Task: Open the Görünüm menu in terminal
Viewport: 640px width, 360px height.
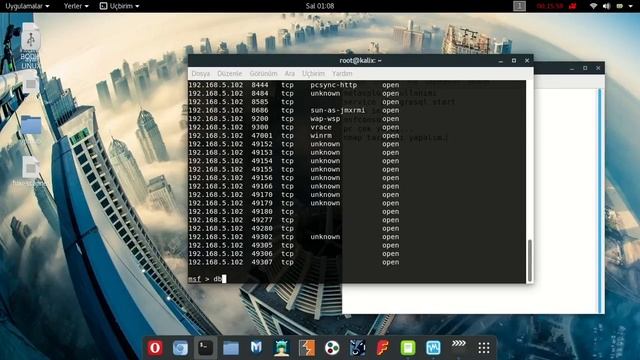Action: point(263,73)
